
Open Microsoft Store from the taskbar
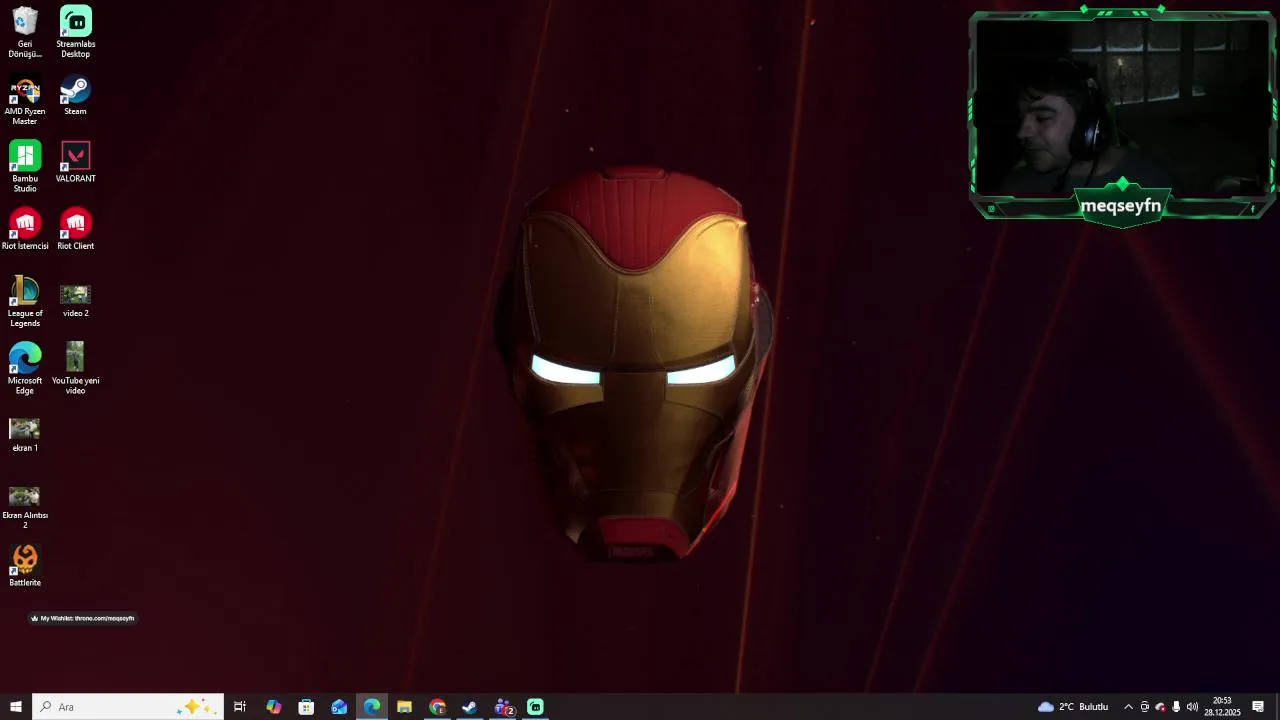click(x=306, y=707)
